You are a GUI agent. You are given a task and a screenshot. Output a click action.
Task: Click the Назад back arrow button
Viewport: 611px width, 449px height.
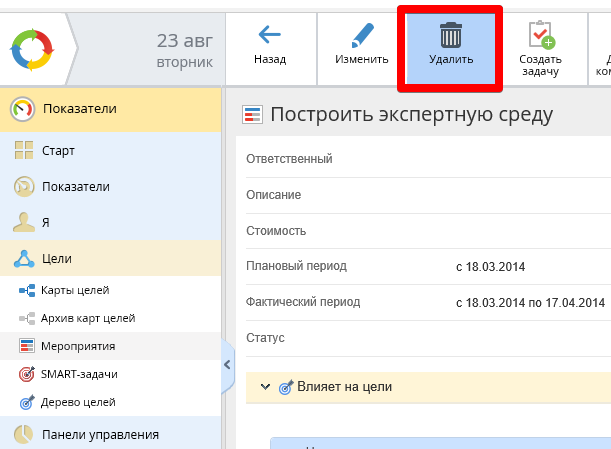[x=269, y=46]
